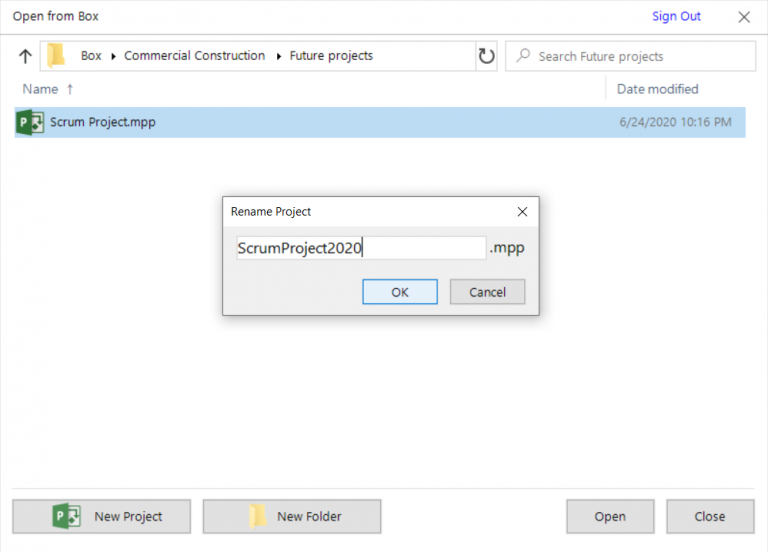The height and width of the screenshot is (552, 768).
Task: Click the project name field containing ScrumProject2020
Action: pyautogui.click(x=361, y=248)
